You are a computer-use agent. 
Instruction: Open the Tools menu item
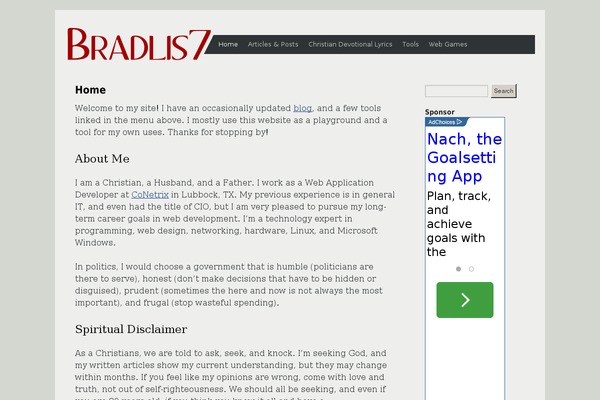click(410, 44)
